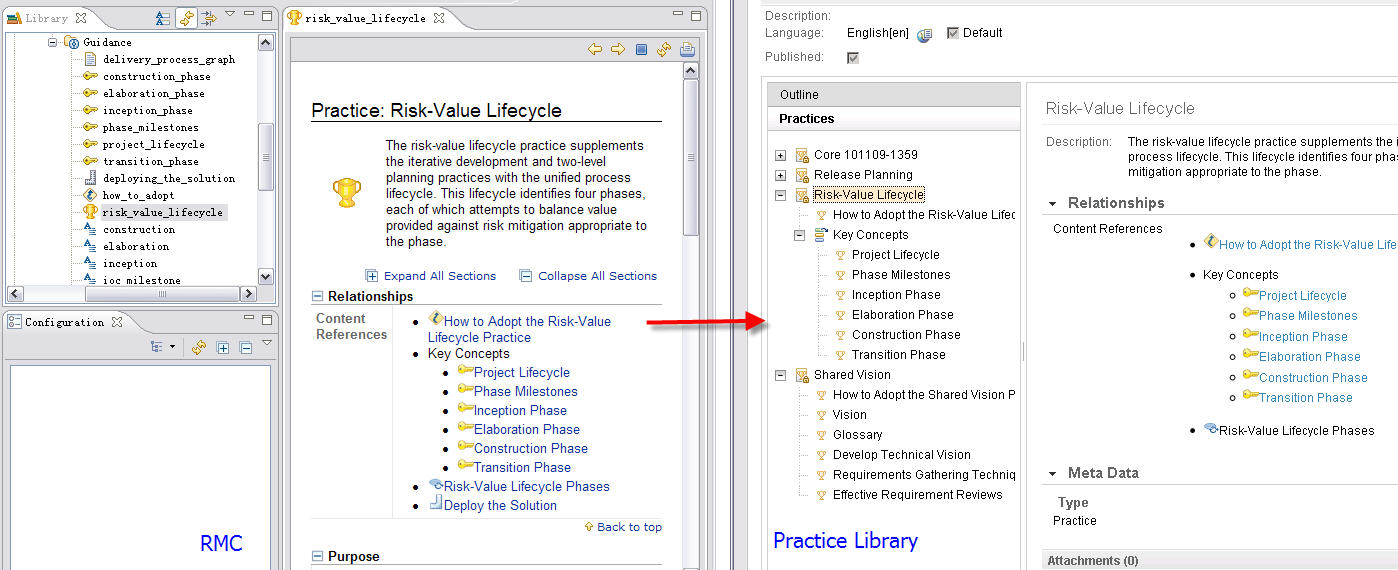
Task: Click Library horizontal scrollbar right arrow
Action: point(248,294)
